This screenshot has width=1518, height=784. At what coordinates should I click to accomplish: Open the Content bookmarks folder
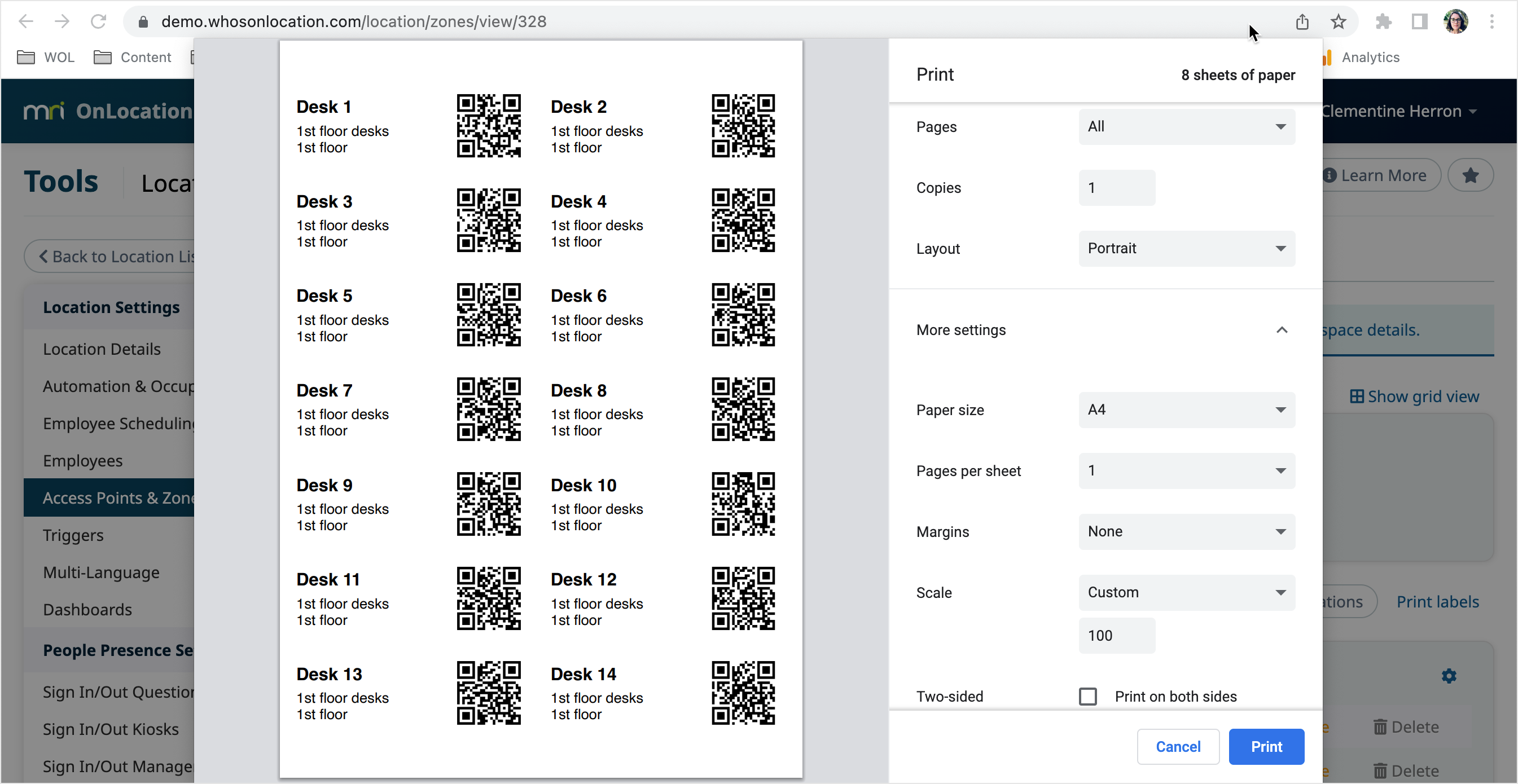[x=133, y=57]
